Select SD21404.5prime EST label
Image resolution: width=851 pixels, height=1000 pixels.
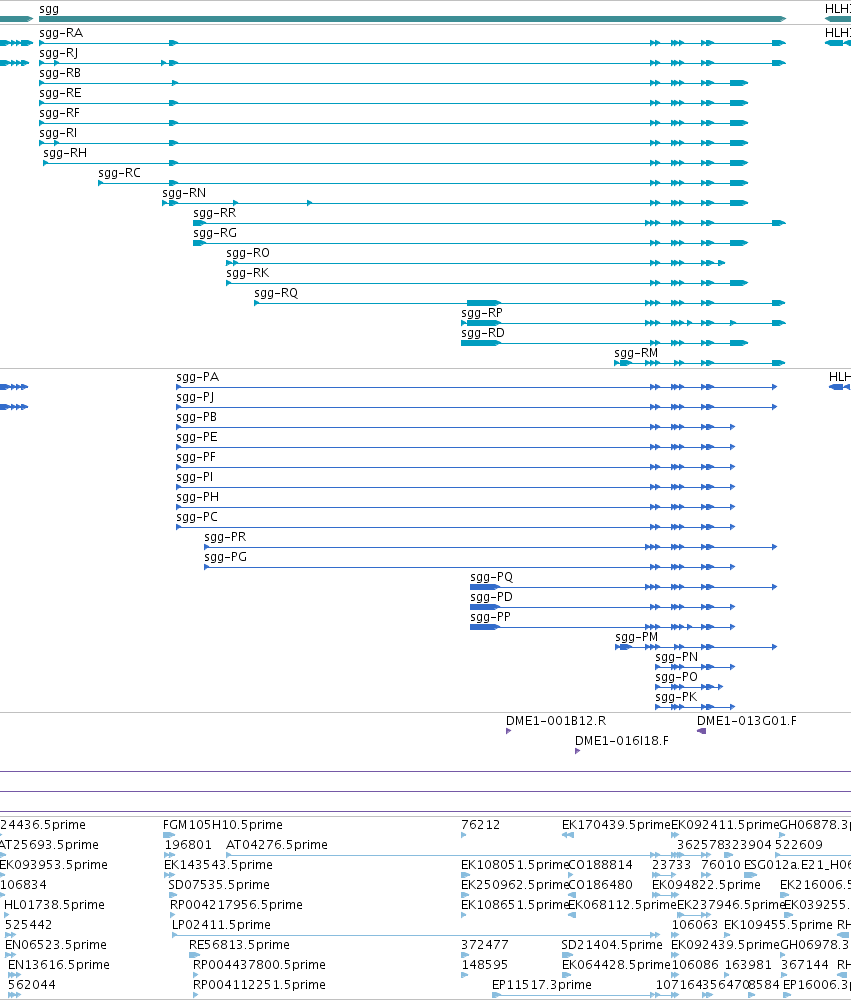[612, 945]
